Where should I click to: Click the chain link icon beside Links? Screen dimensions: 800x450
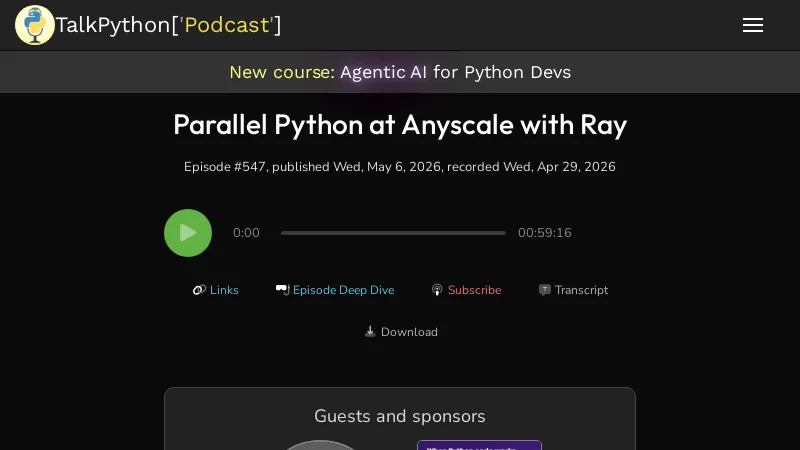coord(199,290)
